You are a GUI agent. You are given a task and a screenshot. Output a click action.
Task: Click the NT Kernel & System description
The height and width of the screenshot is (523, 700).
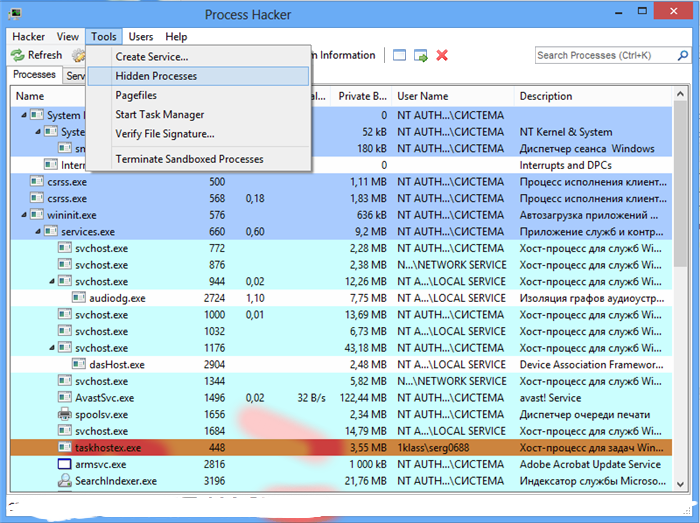click(566, 132)
